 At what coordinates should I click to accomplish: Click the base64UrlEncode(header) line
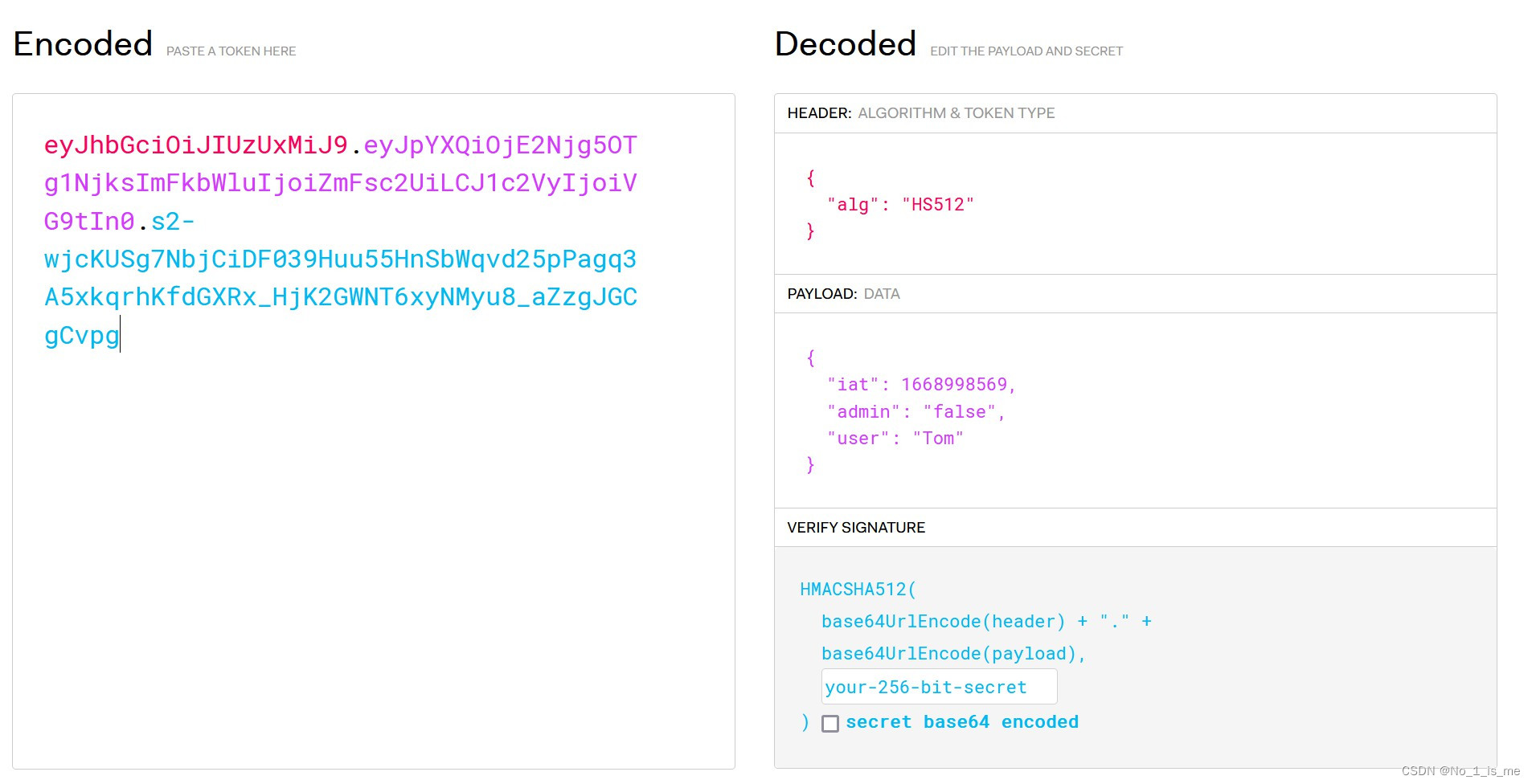[x=943, y=622]
